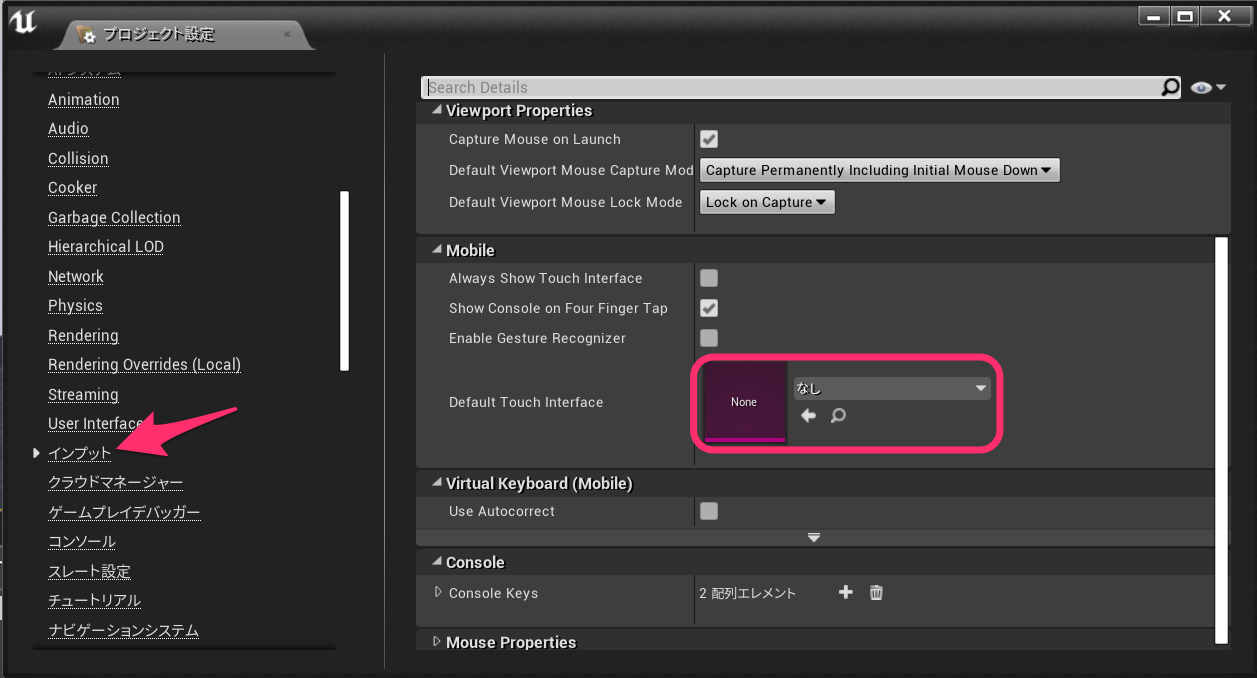The width and height of the screenshot is (1257, 678).
Task: Expand the Mouse Properties section
Action: pyautogui.click(x=436, y=642)
